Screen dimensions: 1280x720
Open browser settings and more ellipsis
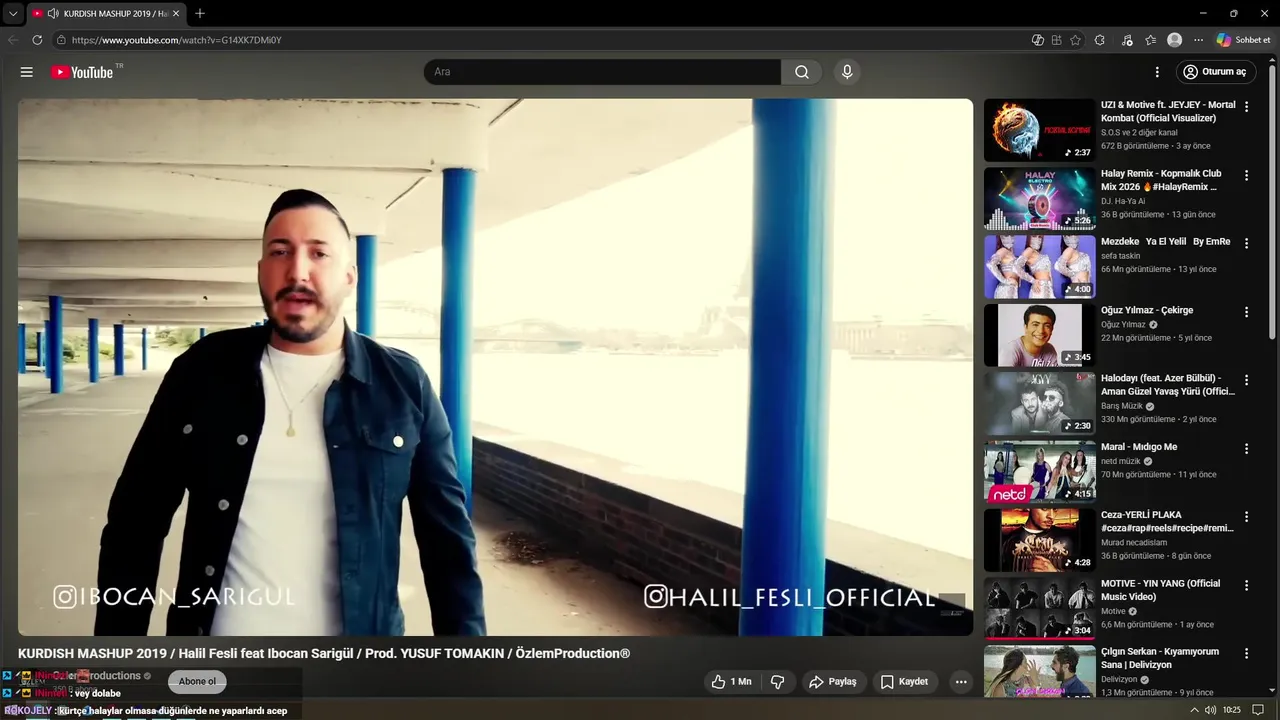click(1199, 40)
